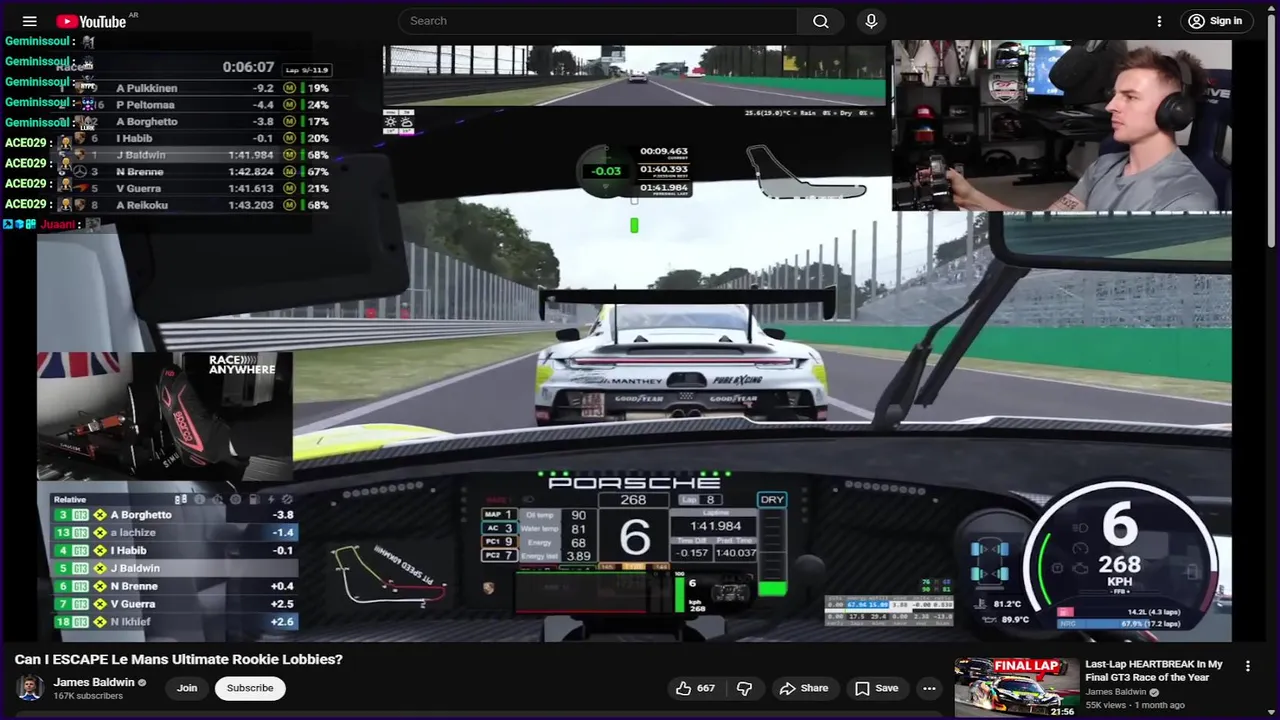The width and height of the screenshot is (1280, 720).
Task: Go to YouTube home via logo
Action: tap(91, 21)
